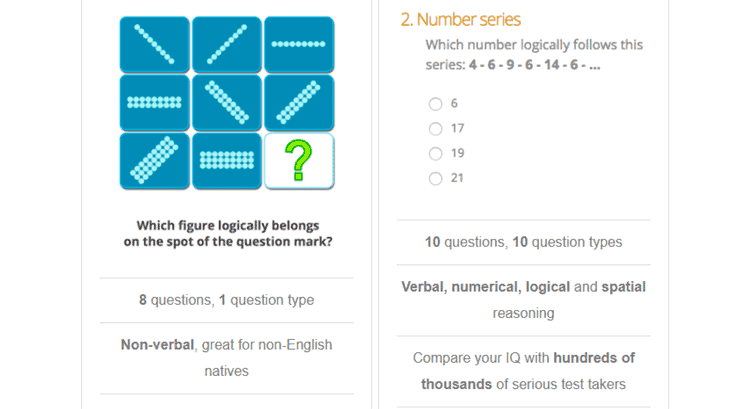Click 'Compare your IQ with hundreds of thousands' text
750x409 pixels.
pyautogui.click(x=524, y=371)
